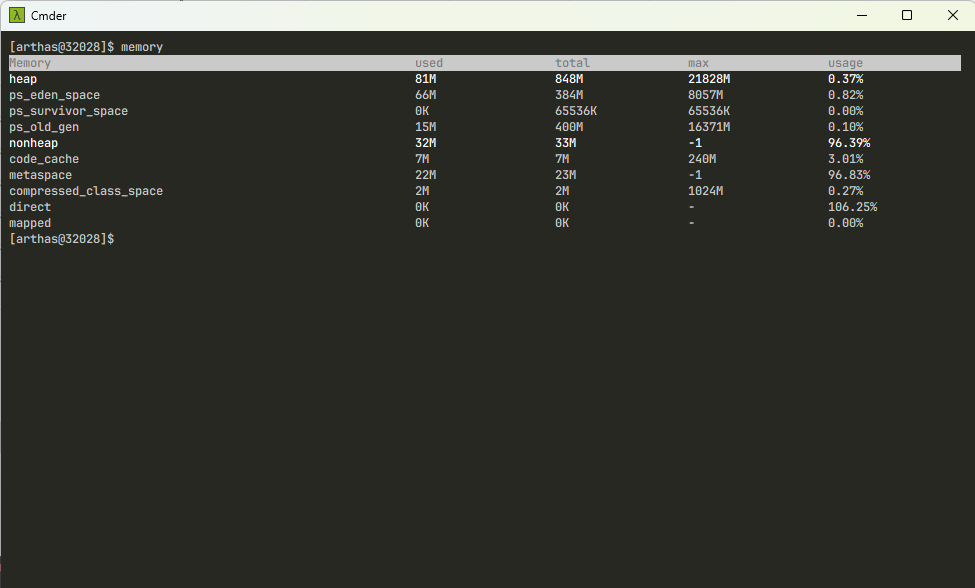
Task: Click the 'compressed_class_space' row label
Action: 86,191
